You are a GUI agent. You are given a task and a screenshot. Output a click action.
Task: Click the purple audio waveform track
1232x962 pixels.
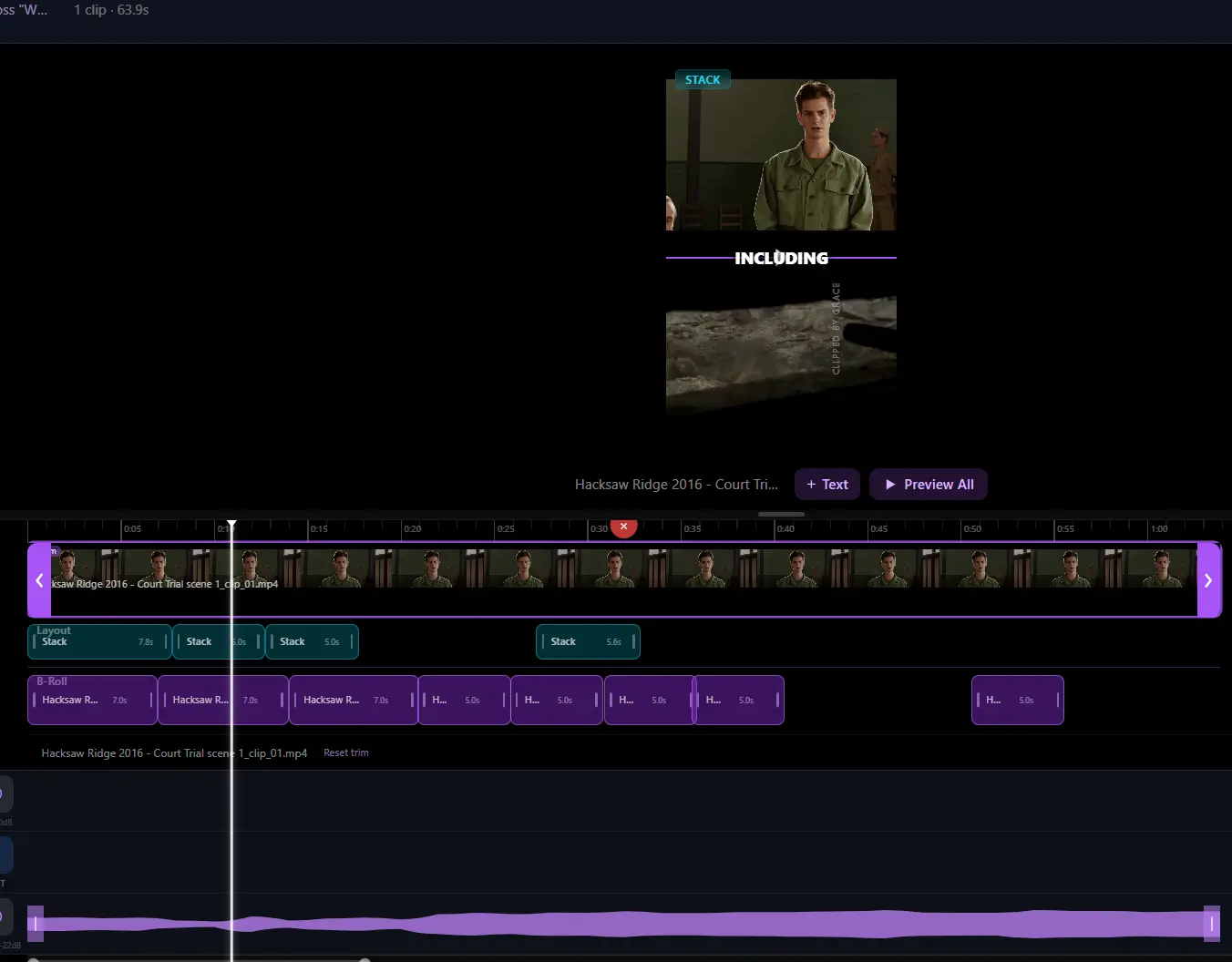(x=624, y=924)
